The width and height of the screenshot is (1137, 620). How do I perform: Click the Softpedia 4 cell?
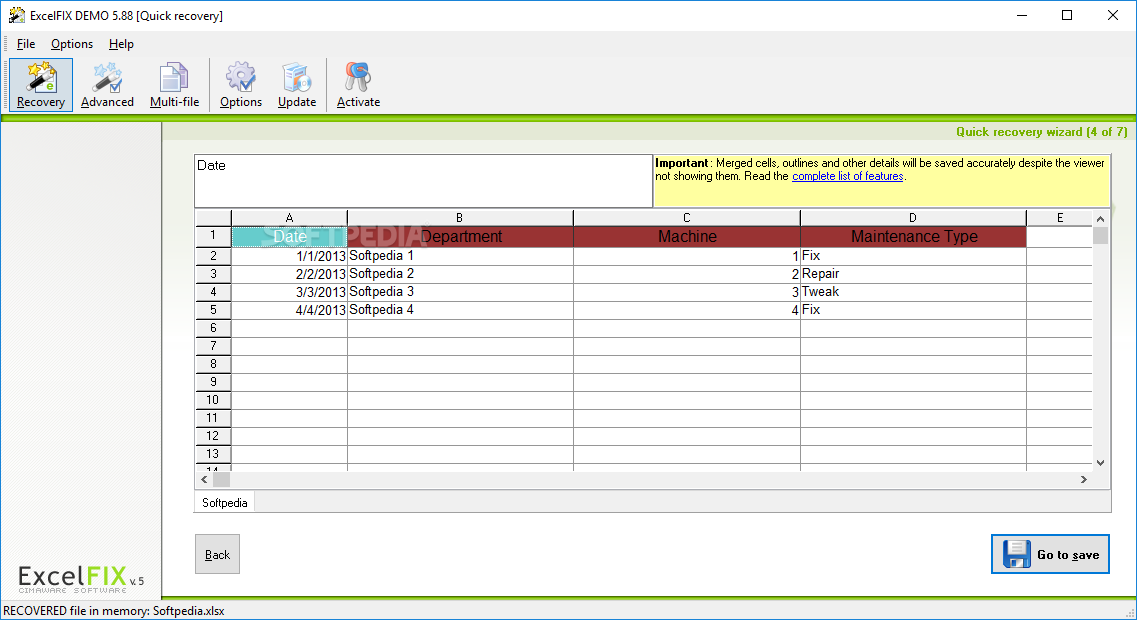[460, 310]
